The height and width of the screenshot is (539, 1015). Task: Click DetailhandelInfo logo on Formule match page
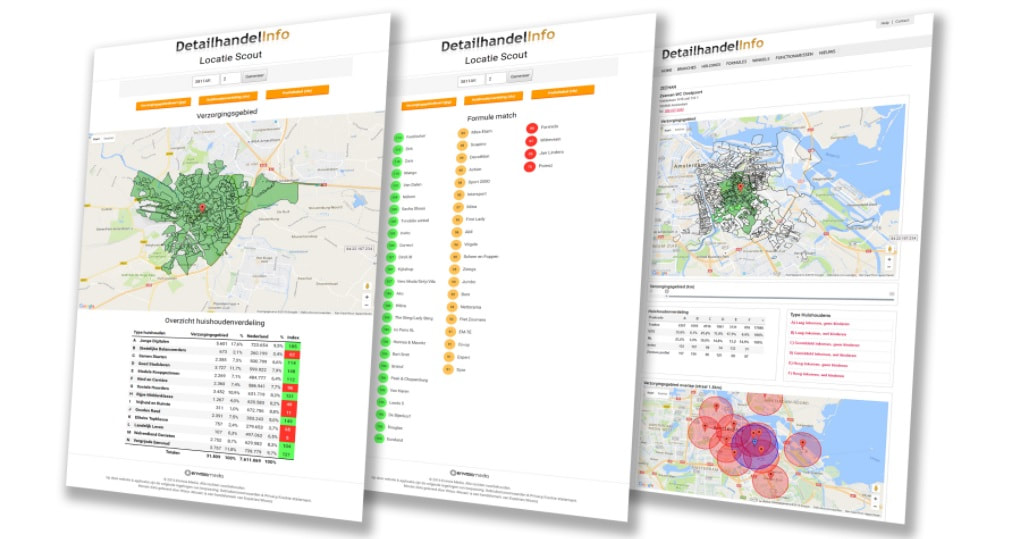point(498,41)
